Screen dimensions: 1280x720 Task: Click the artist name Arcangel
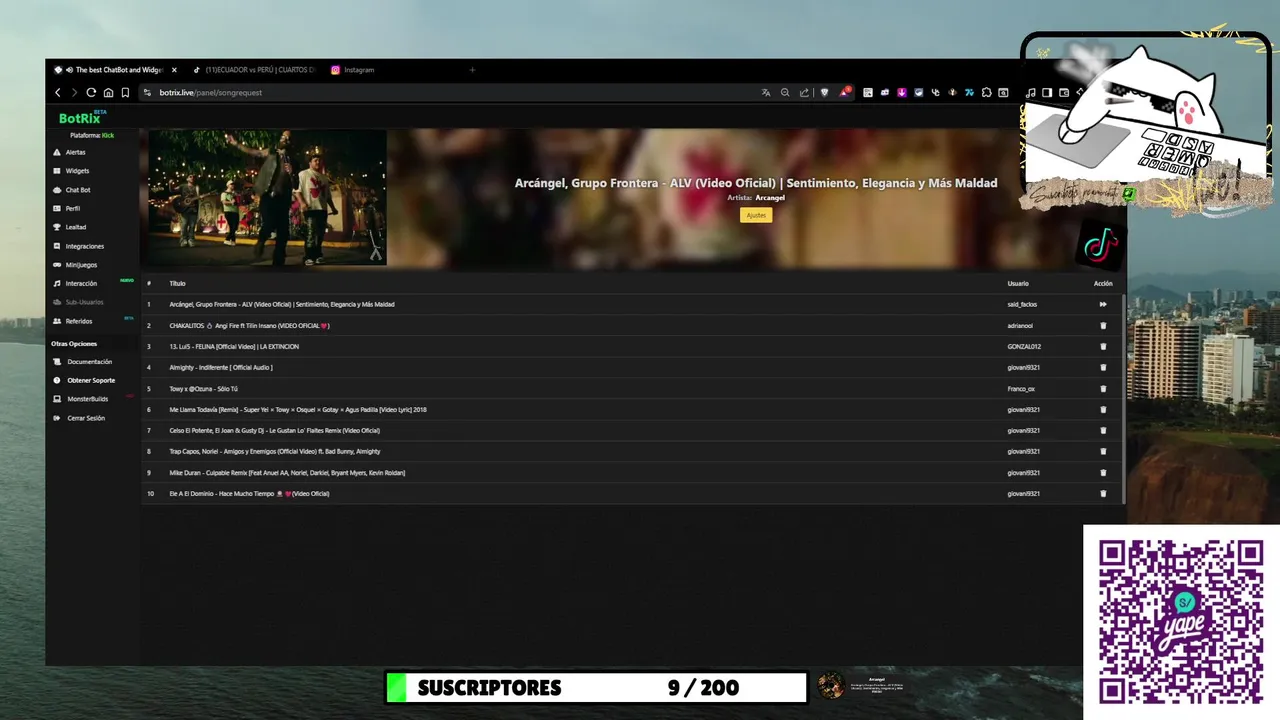770,198
